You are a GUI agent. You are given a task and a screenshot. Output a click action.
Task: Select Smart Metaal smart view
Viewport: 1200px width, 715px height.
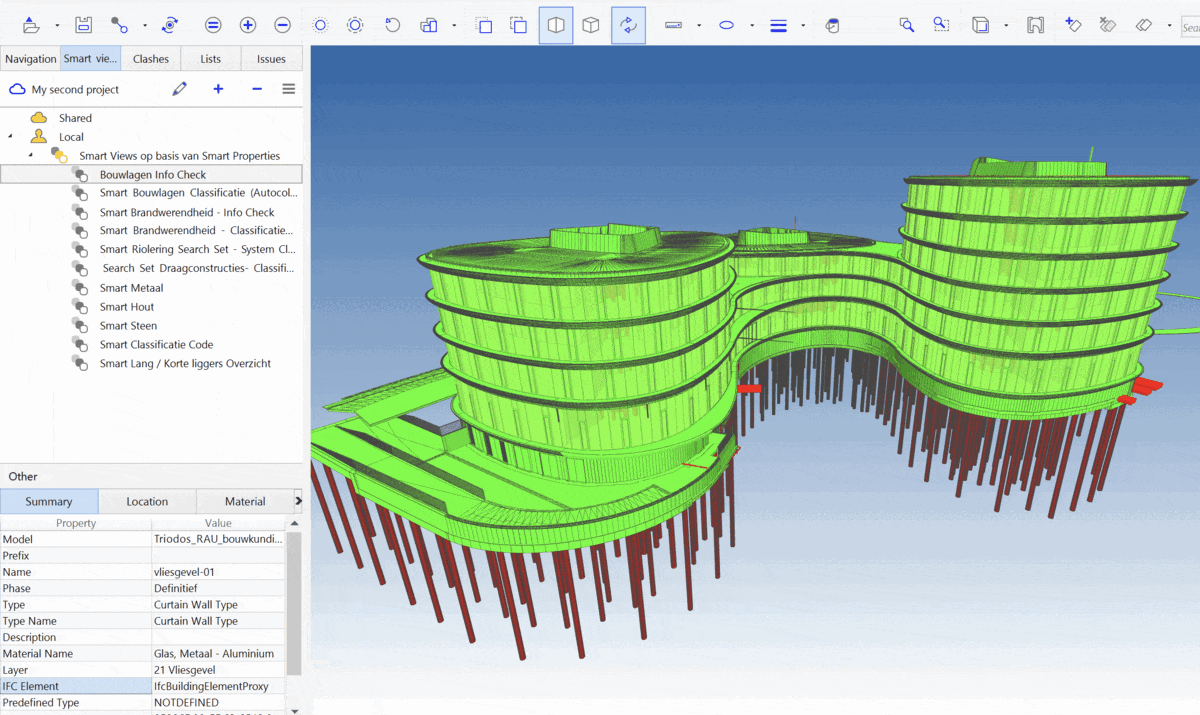(131, 288)
